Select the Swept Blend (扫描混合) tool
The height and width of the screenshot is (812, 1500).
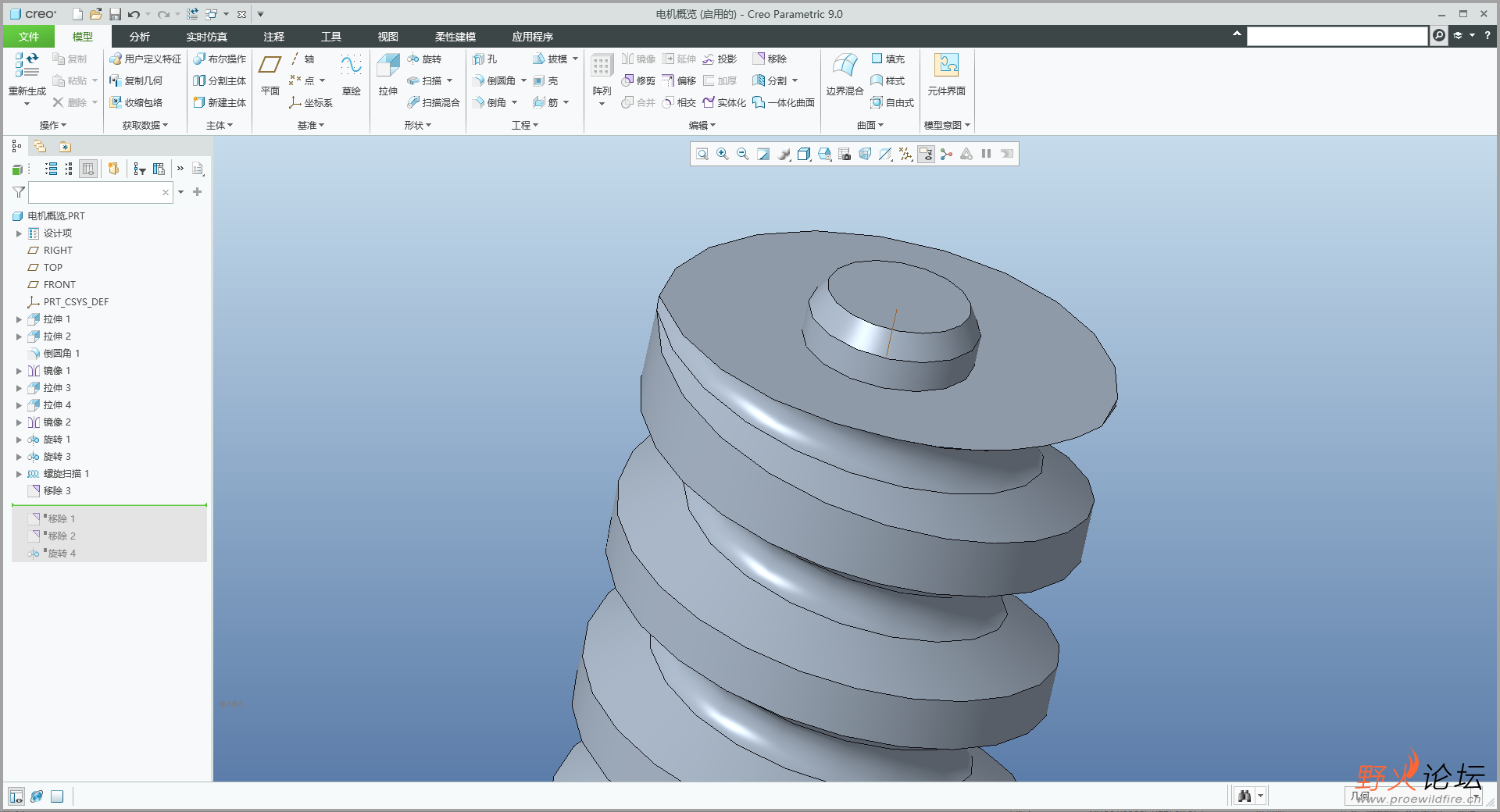(x=434, y=102)
